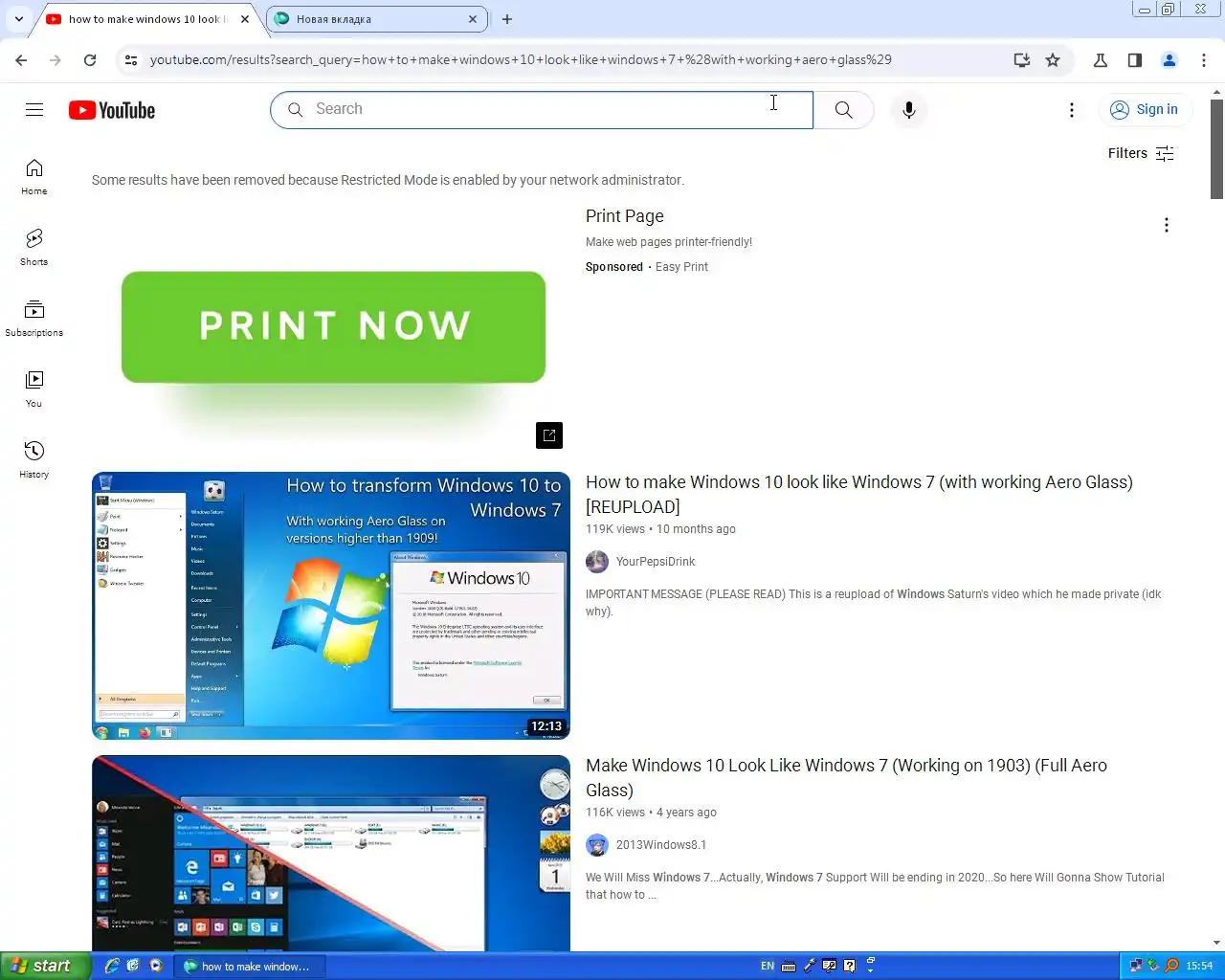This screenshot has height=980, width=1225.
Task: Open the 12:13 Windows 7 transform video thumbnail
Action: pyautogui.click(x=331, y=606)
